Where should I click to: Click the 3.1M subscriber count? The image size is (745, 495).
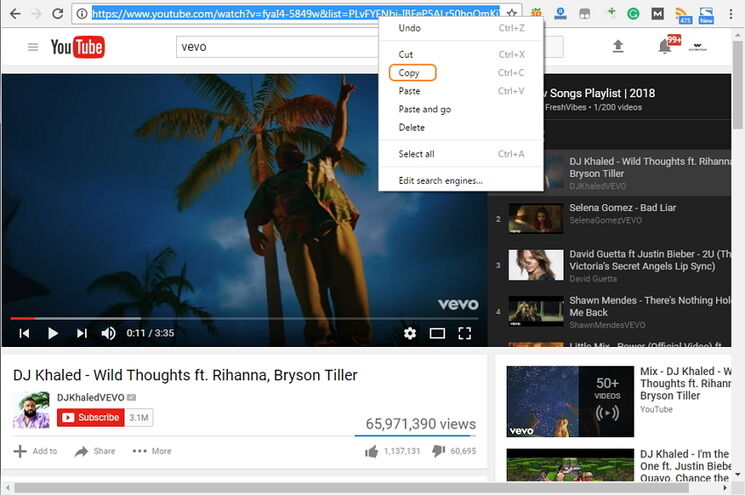139,418
